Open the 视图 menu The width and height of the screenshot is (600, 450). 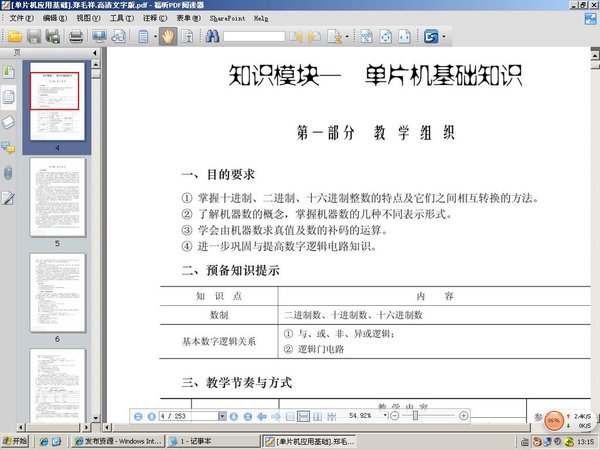[88, 18]
